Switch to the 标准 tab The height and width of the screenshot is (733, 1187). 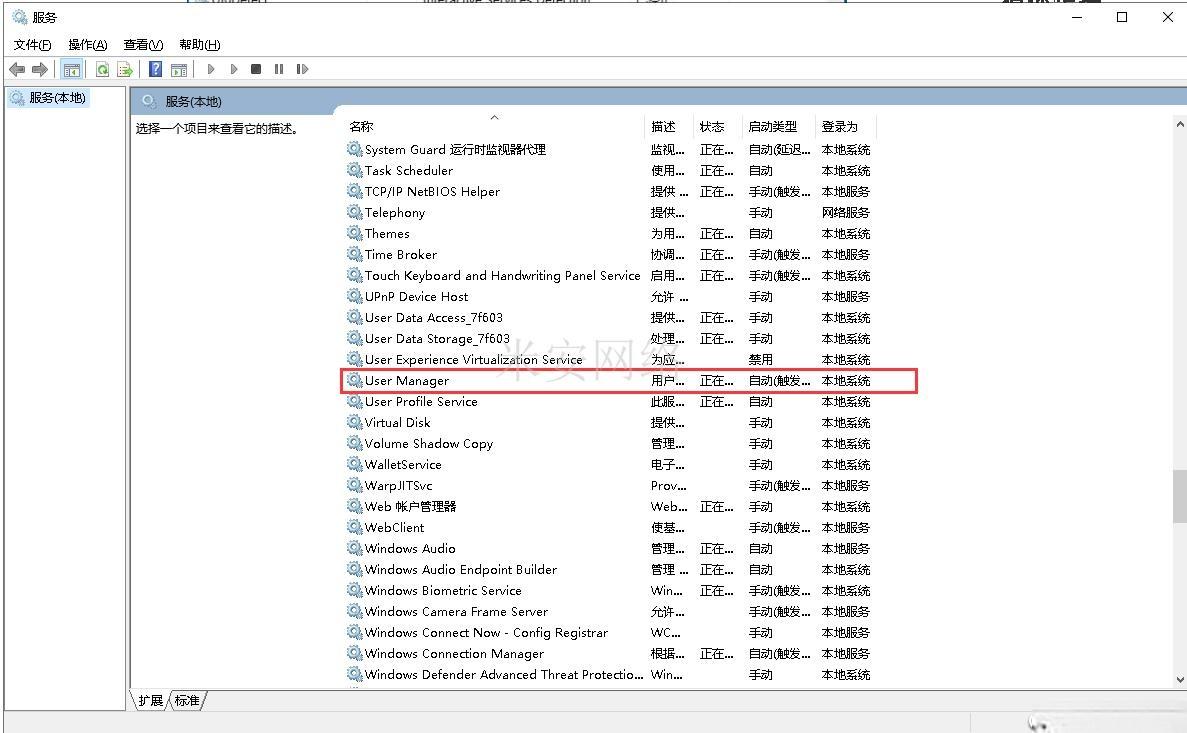click(187, 700)
